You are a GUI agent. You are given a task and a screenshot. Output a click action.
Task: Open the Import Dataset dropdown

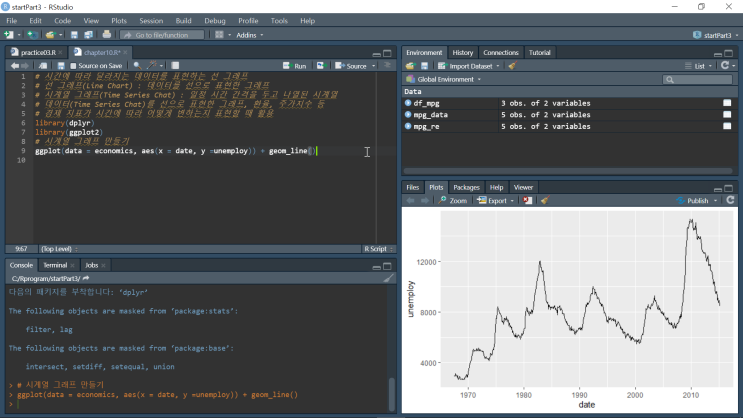coord(469,66)
